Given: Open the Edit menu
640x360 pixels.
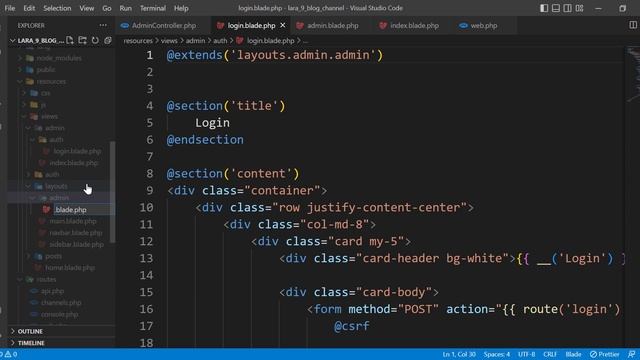Looking at the screenshot, I should (x=29, y=8).
